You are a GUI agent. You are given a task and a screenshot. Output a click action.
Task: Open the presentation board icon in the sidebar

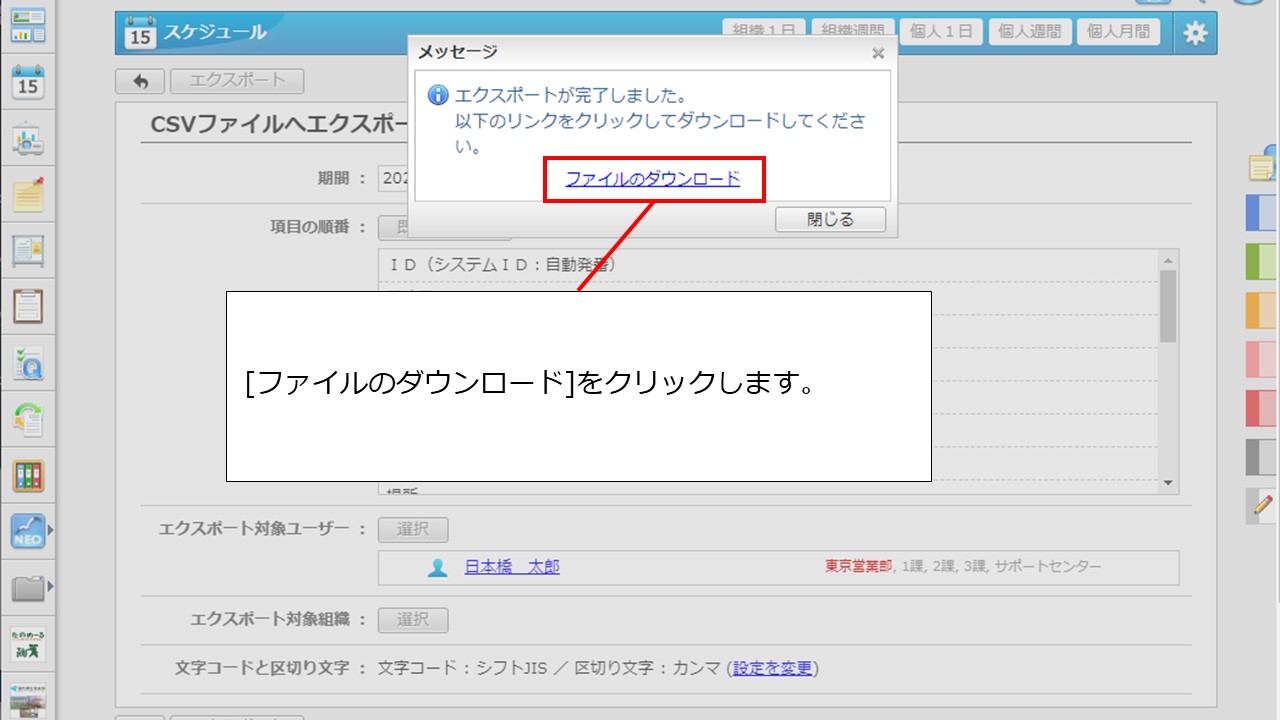tap(28, 139)
